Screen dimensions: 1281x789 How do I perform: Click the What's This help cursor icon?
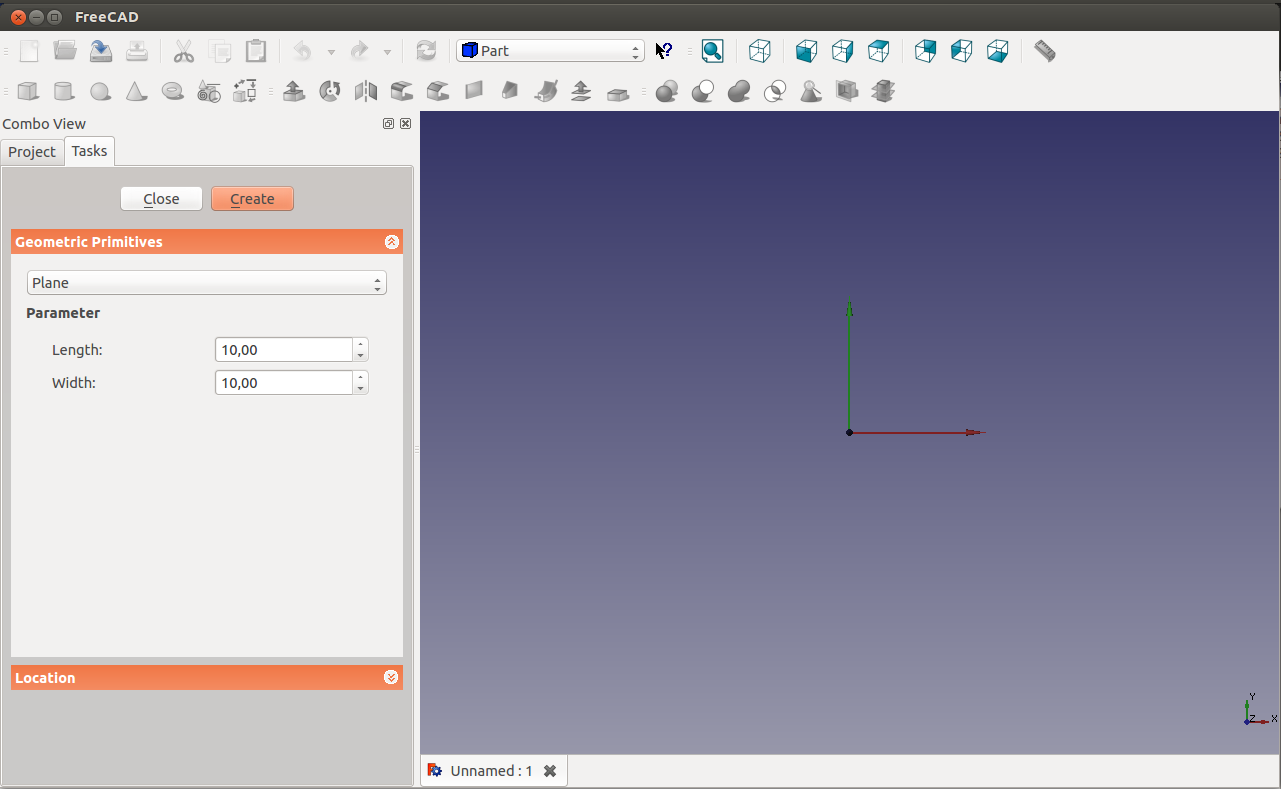coord(664,51)
